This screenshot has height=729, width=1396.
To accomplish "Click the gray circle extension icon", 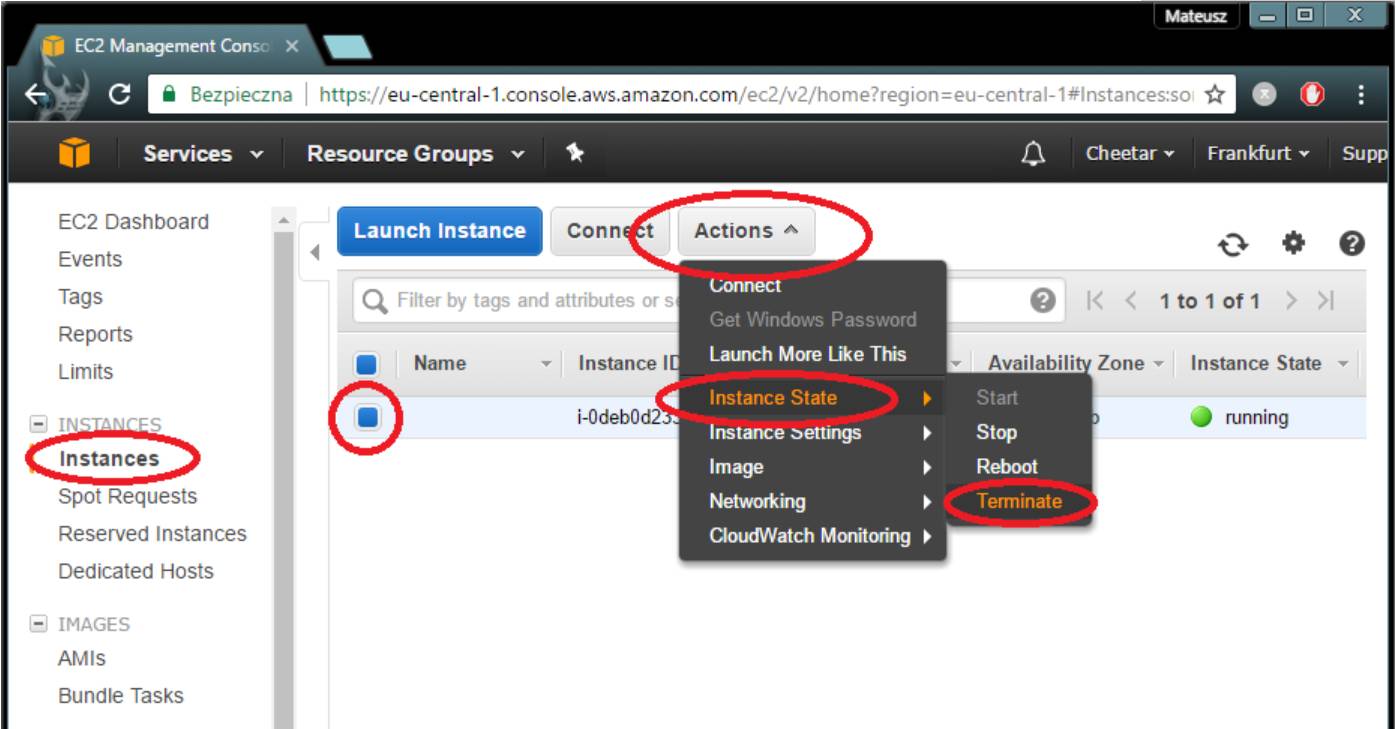I will click(1264, 95).
